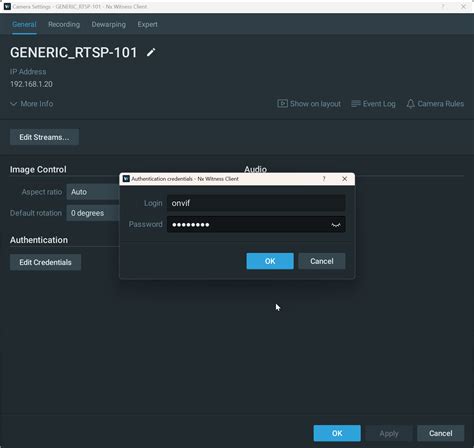Cancel the Authentication credentials dialog
Image resolution: width=474 pixels, height=448 pixels.
point(322,261)
